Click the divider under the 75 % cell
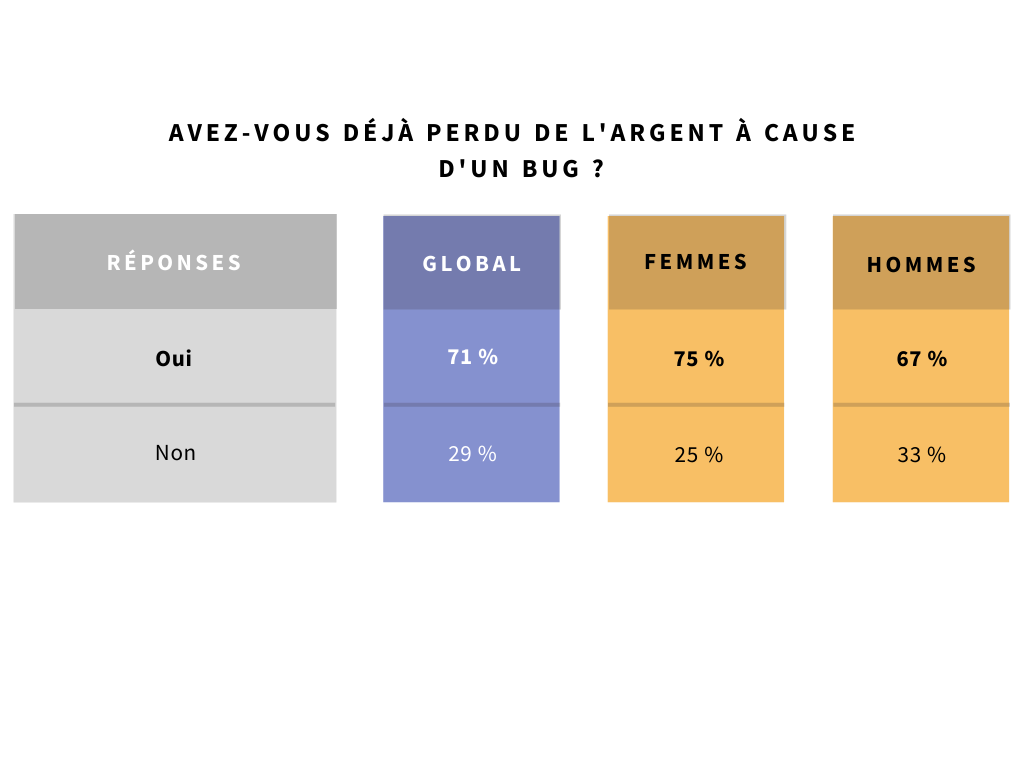Viewport: 1024px width, 768px height. pos(696,405)
